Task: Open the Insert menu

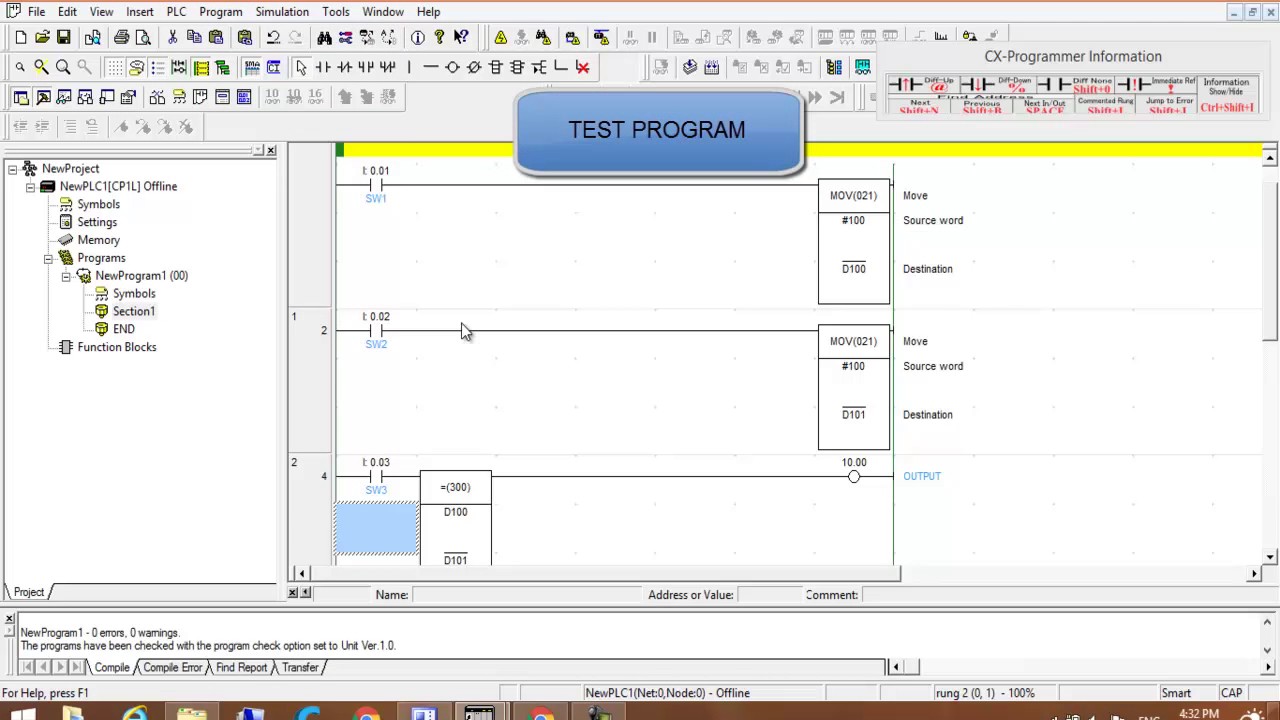Action: (x=139, y=12)
